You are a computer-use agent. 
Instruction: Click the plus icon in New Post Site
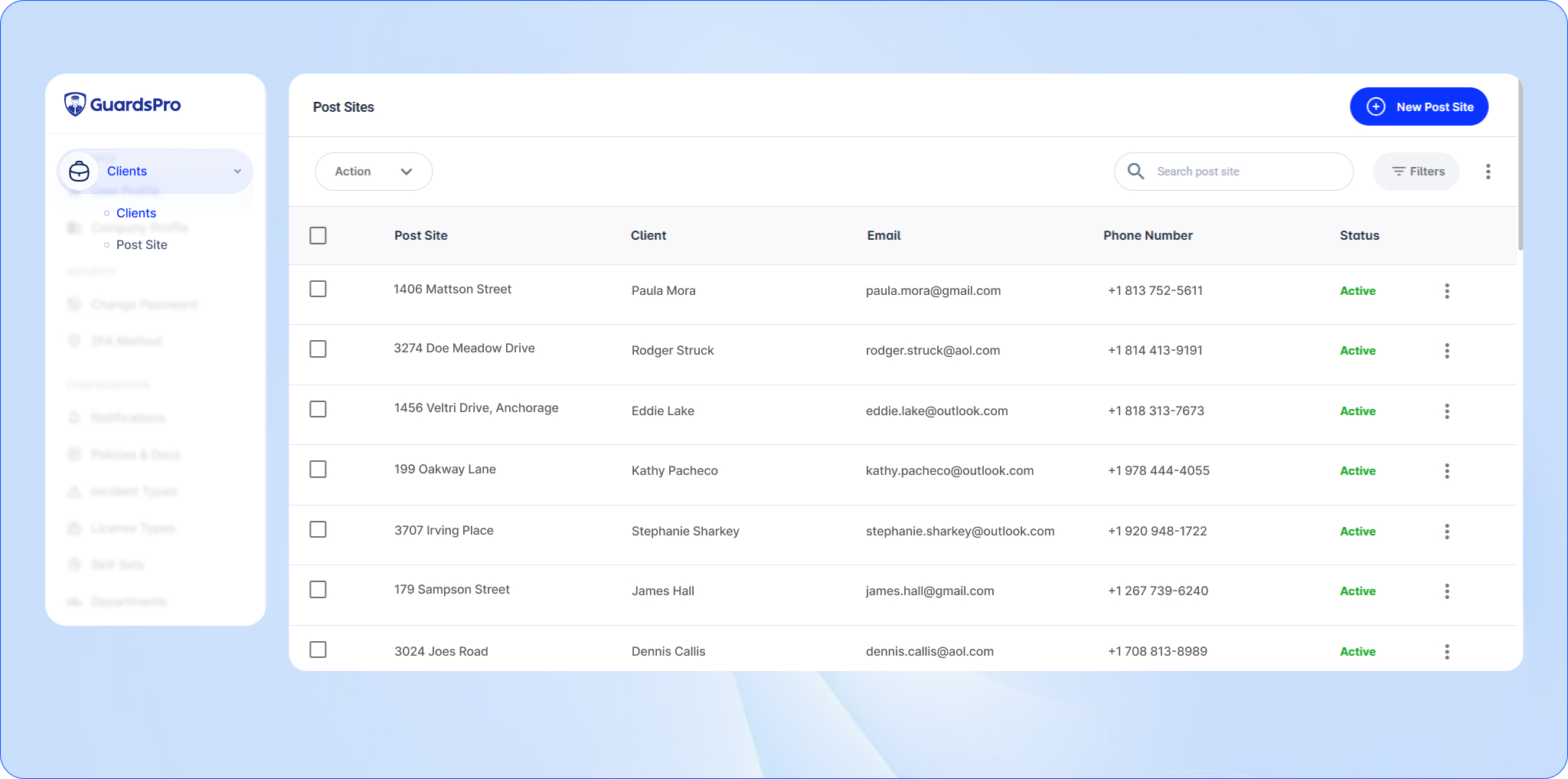point(1376,106)
